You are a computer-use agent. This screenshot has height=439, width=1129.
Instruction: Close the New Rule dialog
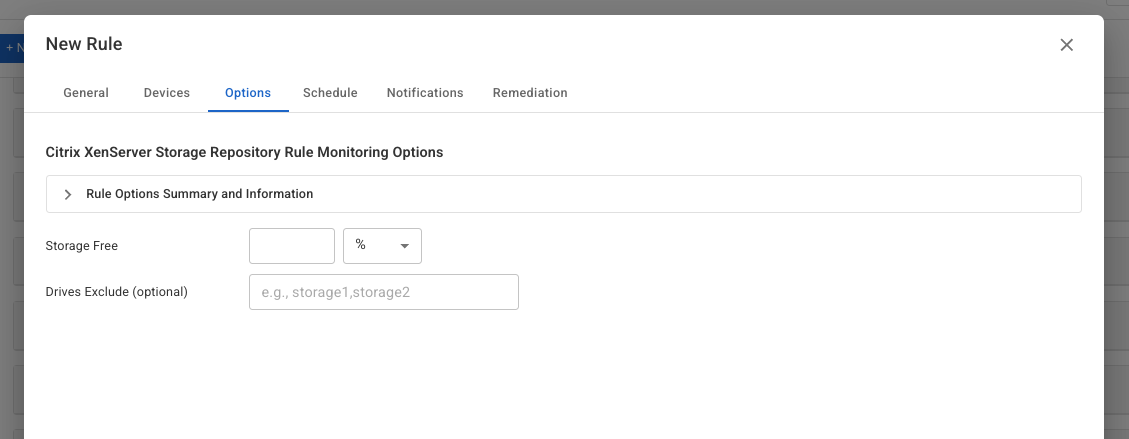[1066, 45]
